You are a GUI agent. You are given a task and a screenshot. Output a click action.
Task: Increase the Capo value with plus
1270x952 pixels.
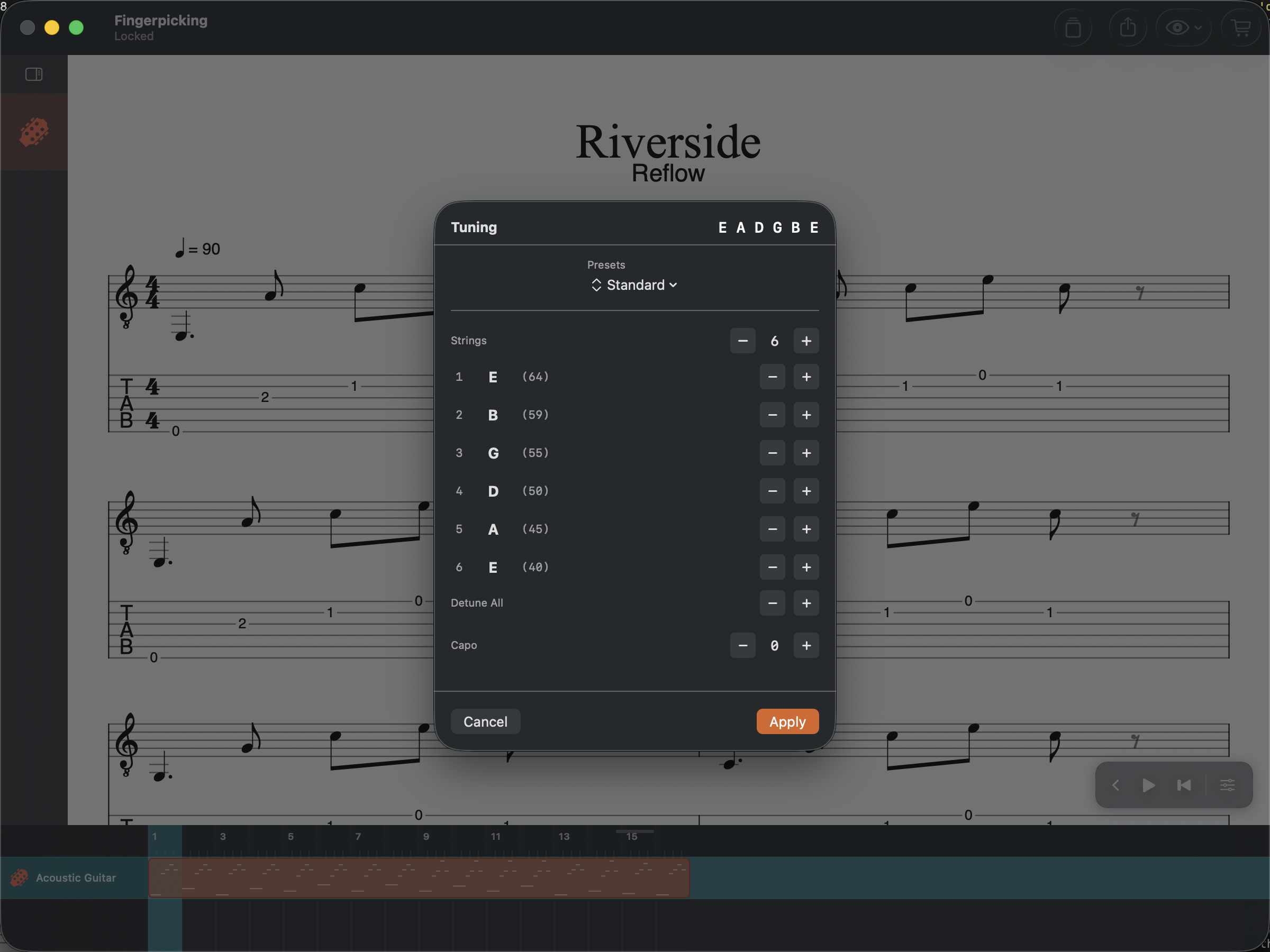click(806, 645)
